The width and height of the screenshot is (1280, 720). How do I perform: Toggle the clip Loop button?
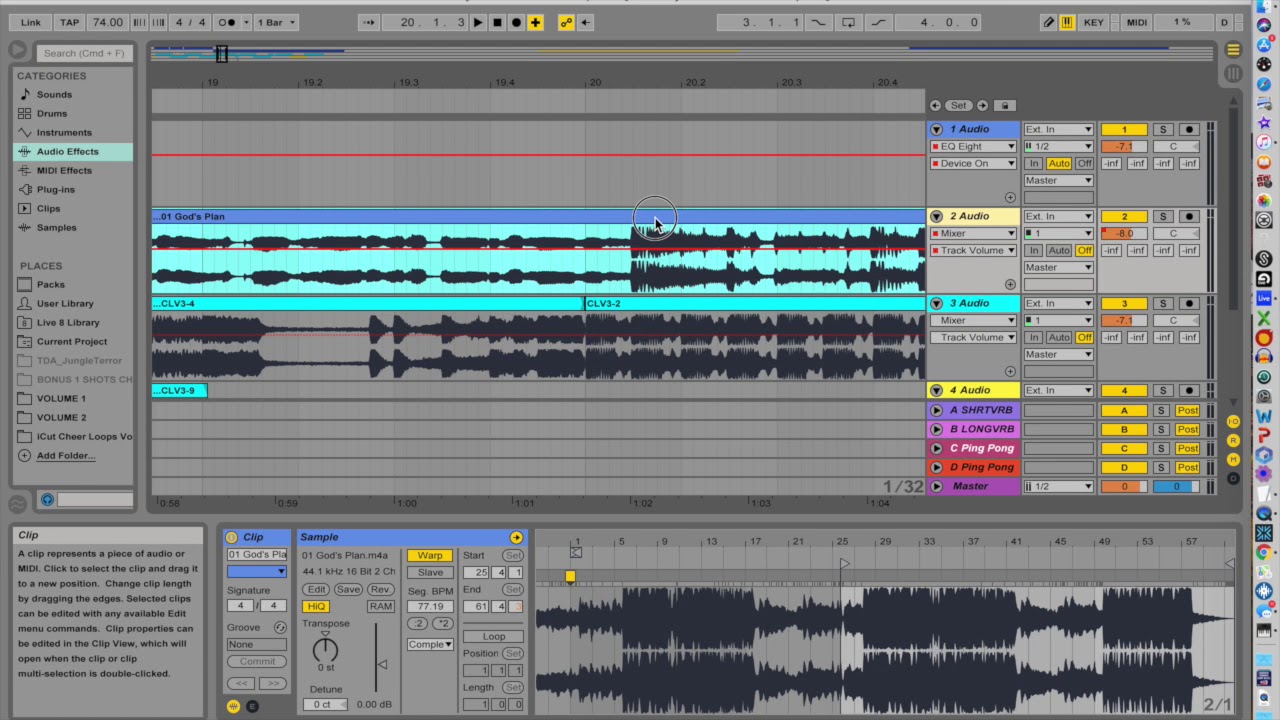493,636
